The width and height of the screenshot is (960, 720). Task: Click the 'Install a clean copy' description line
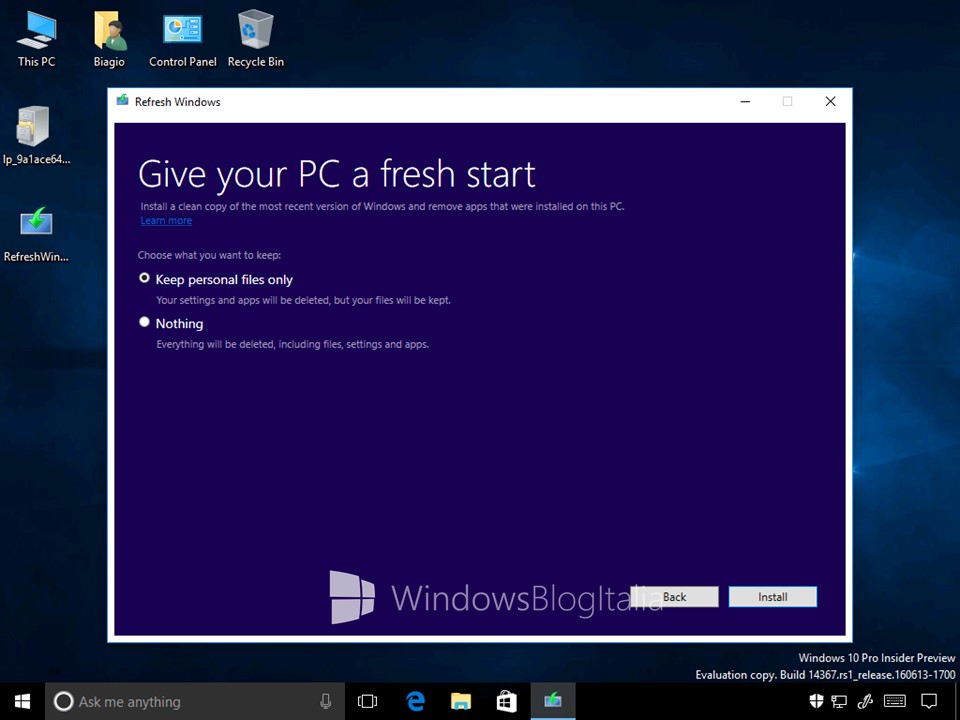click(x=382, y=206)
